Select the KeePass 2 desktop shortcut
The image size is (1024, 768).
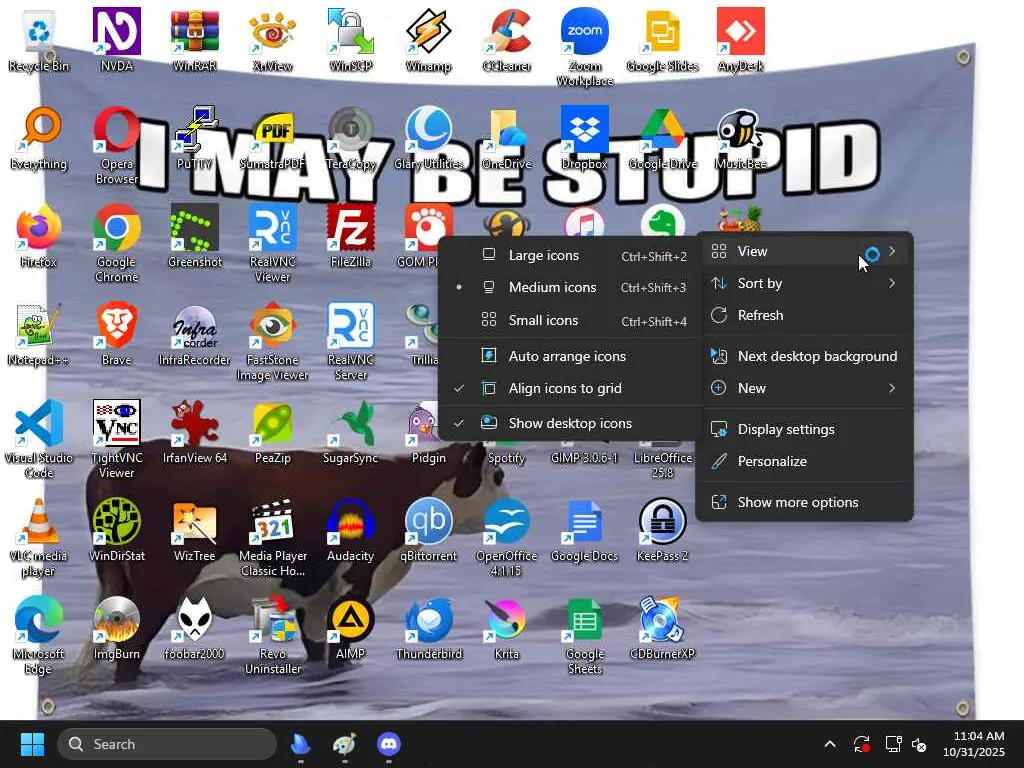(x=662, y=530)
